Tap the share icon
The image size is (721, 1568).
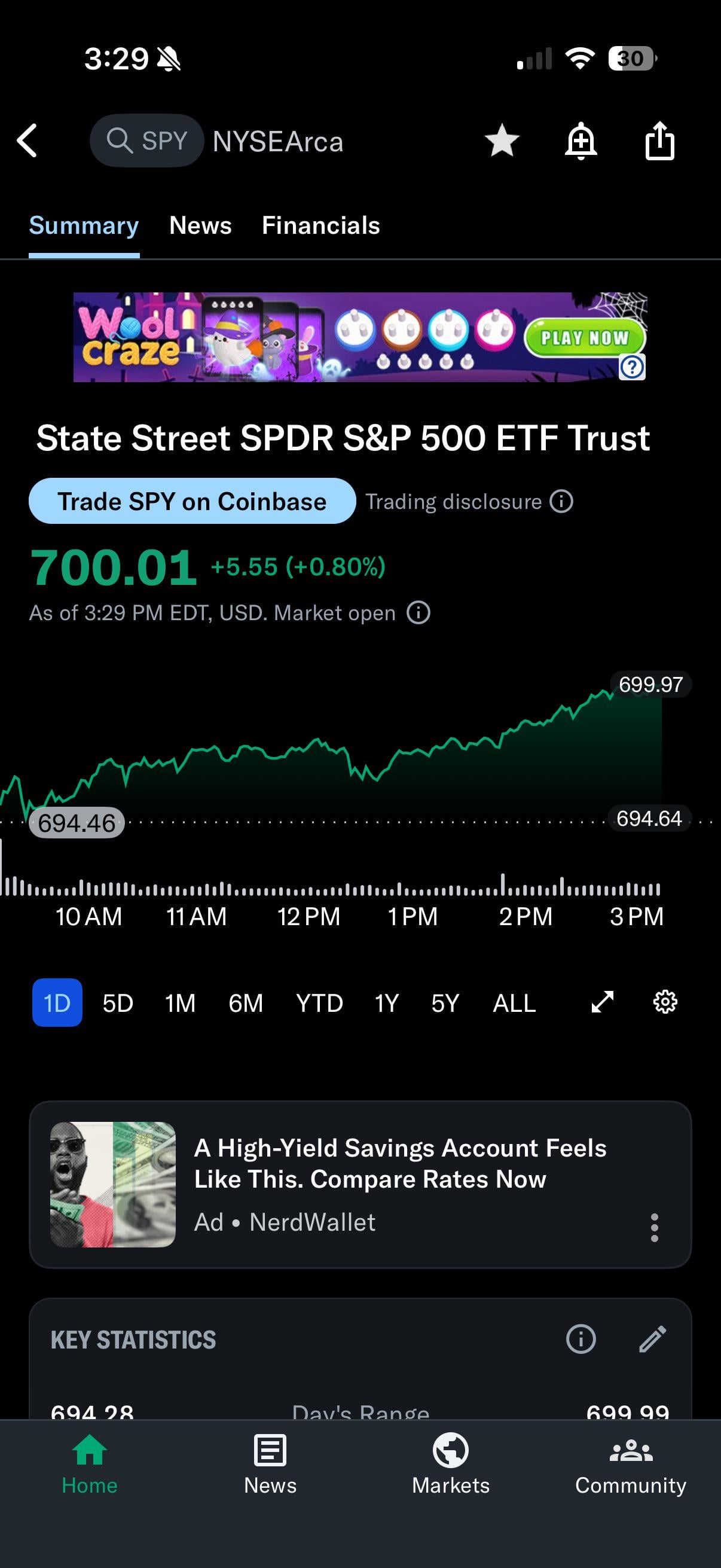click(x=659, y=141)
